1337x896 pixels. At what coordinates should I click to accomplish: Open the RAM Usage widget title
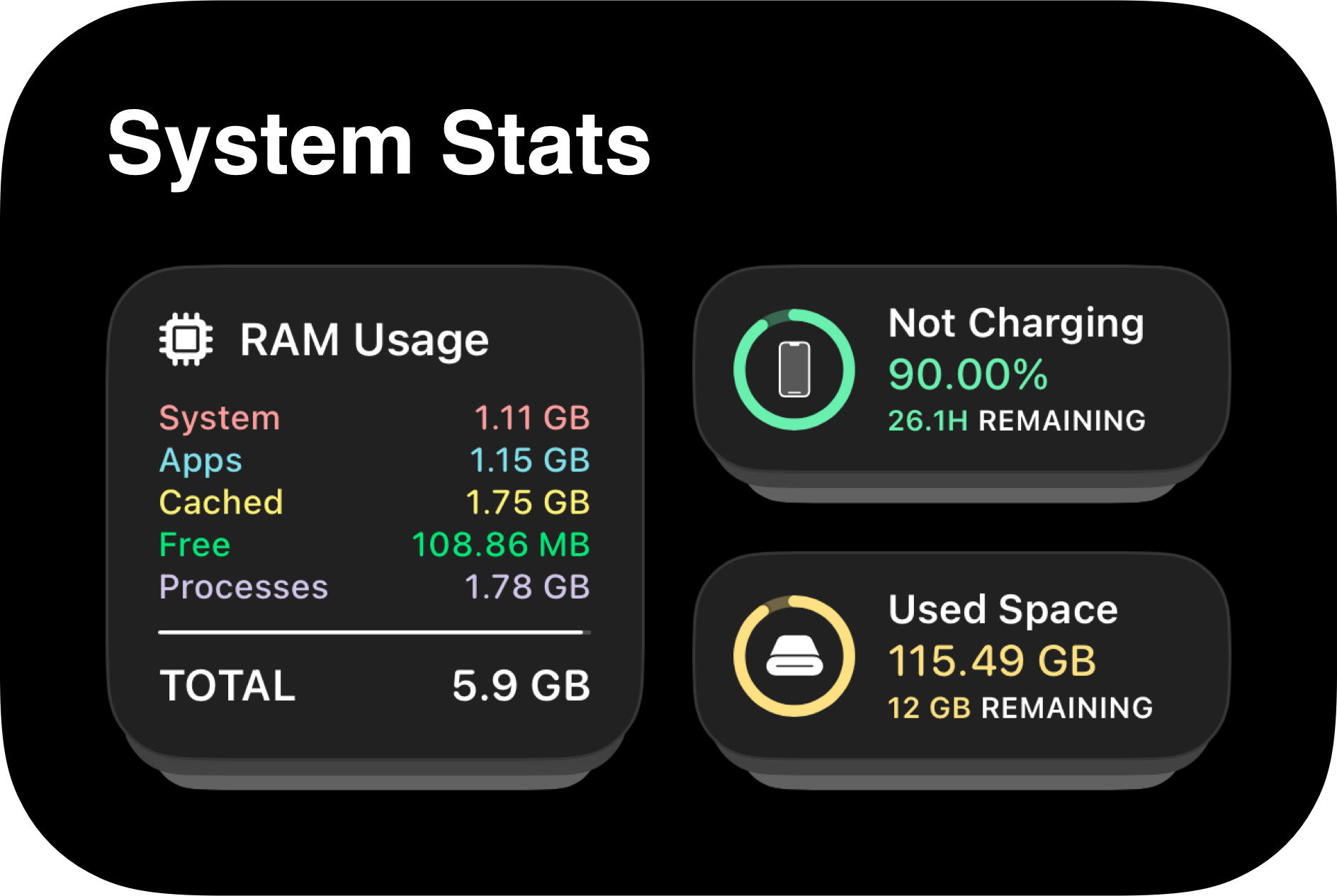tap(364, 341)
